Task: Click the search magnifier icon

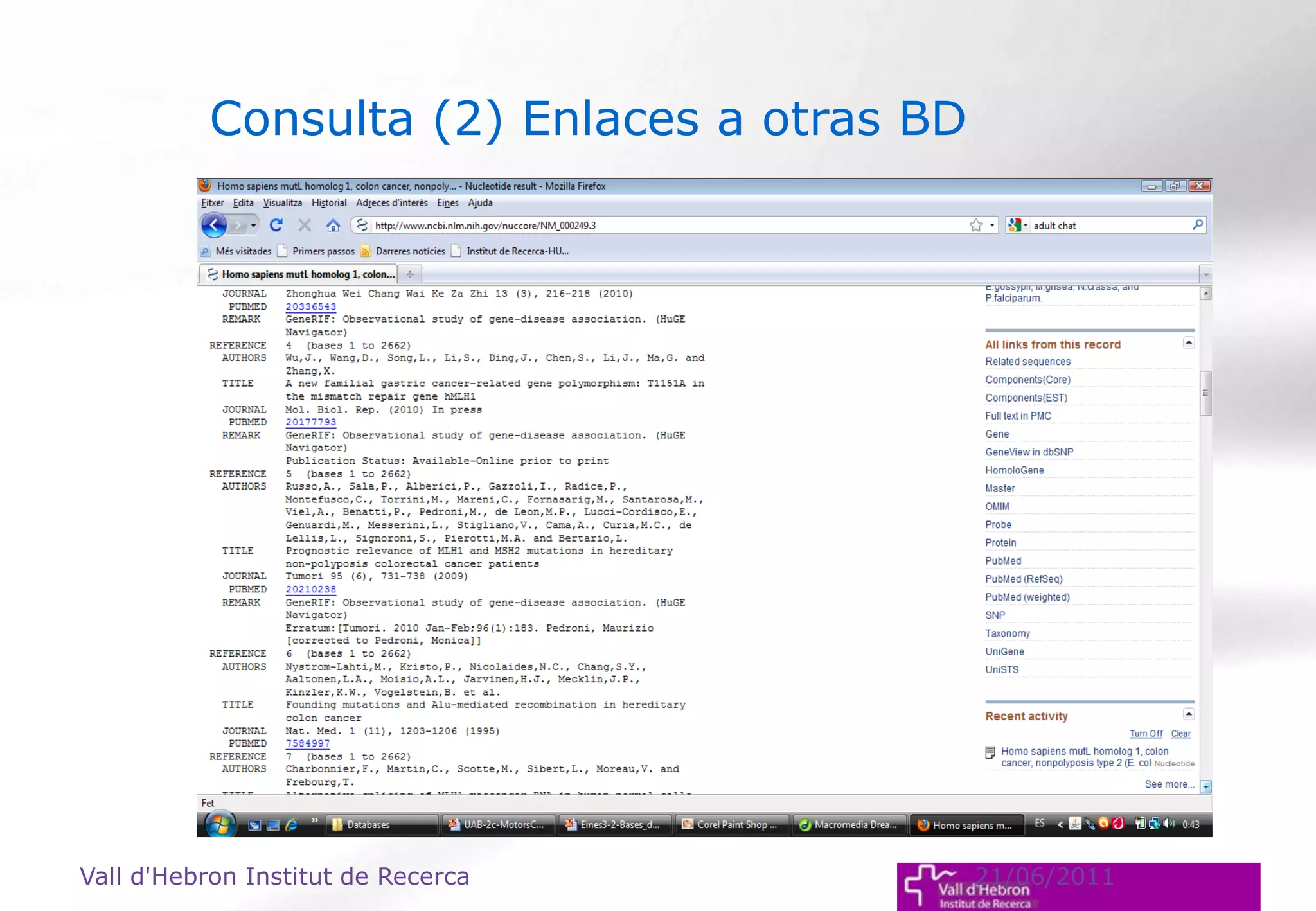Action: (1198, 225)
